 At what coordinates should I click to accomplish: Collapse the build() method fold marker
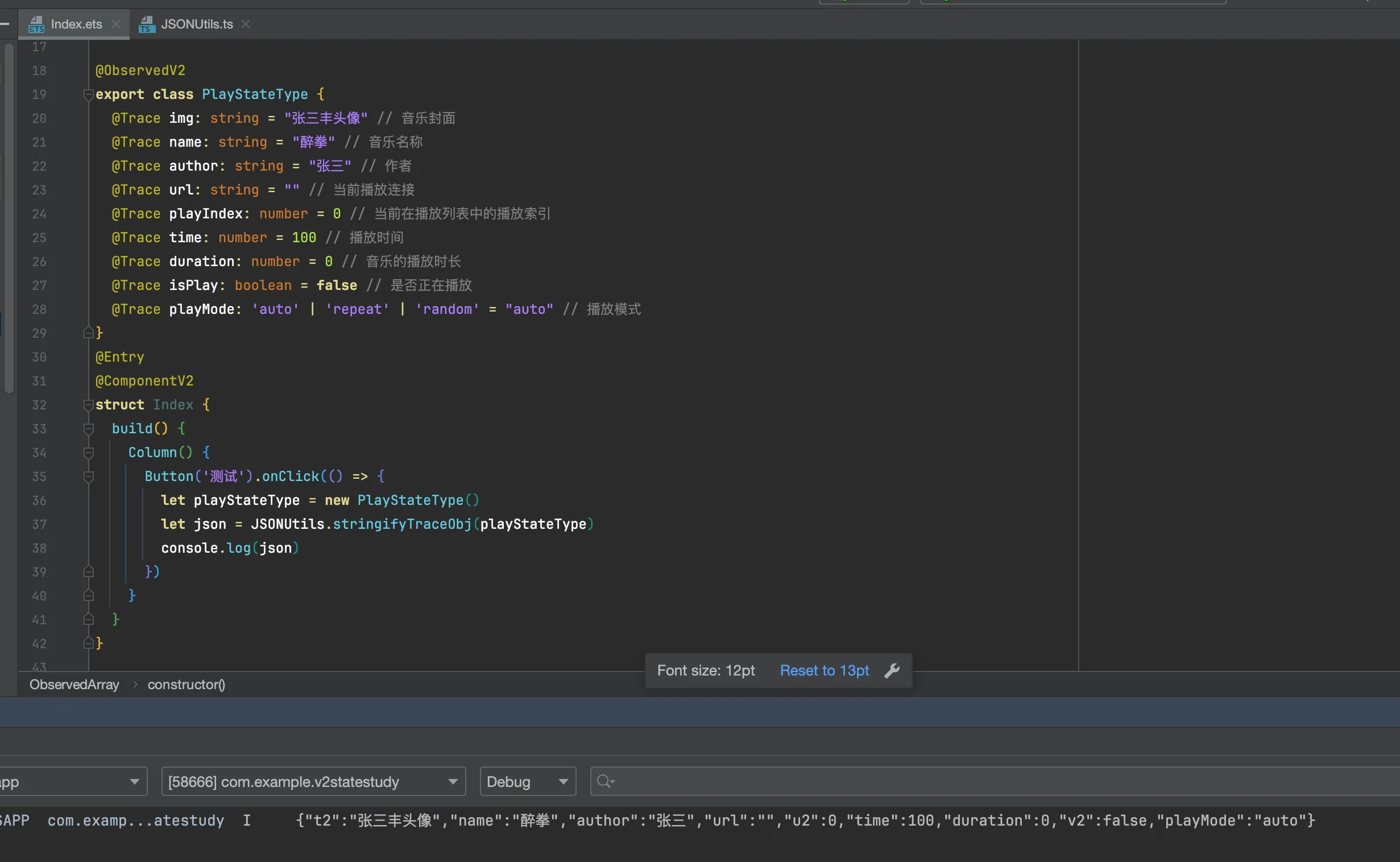[x=88, y=429]
